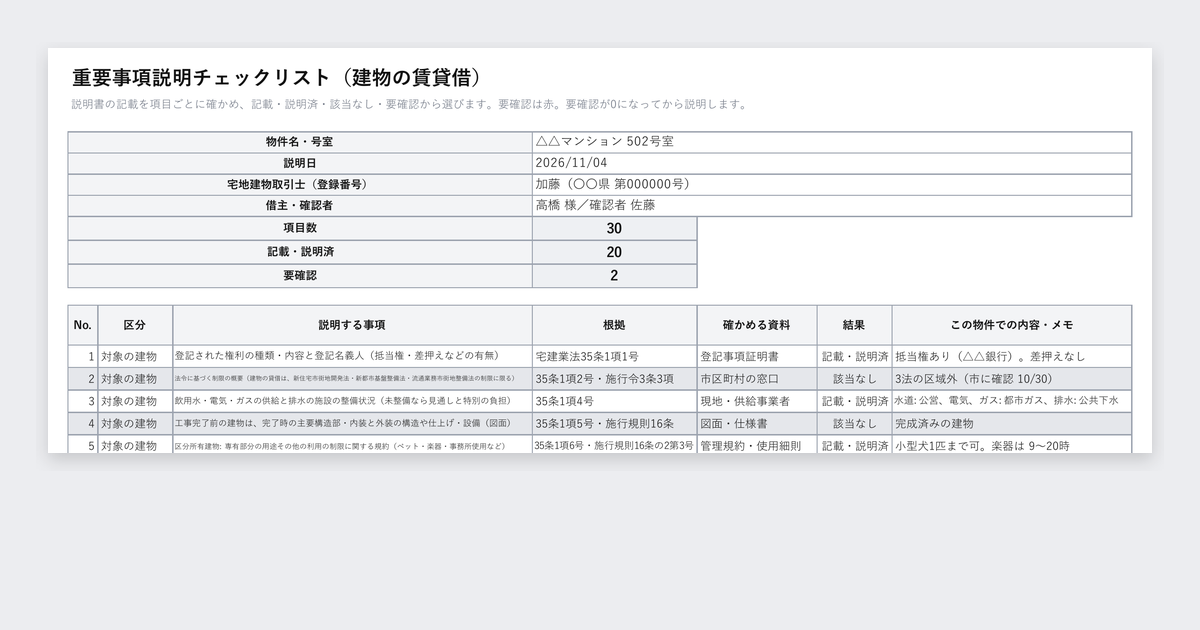
Task: Click the basis cell 35条1項4号
Action: (614, 401)
